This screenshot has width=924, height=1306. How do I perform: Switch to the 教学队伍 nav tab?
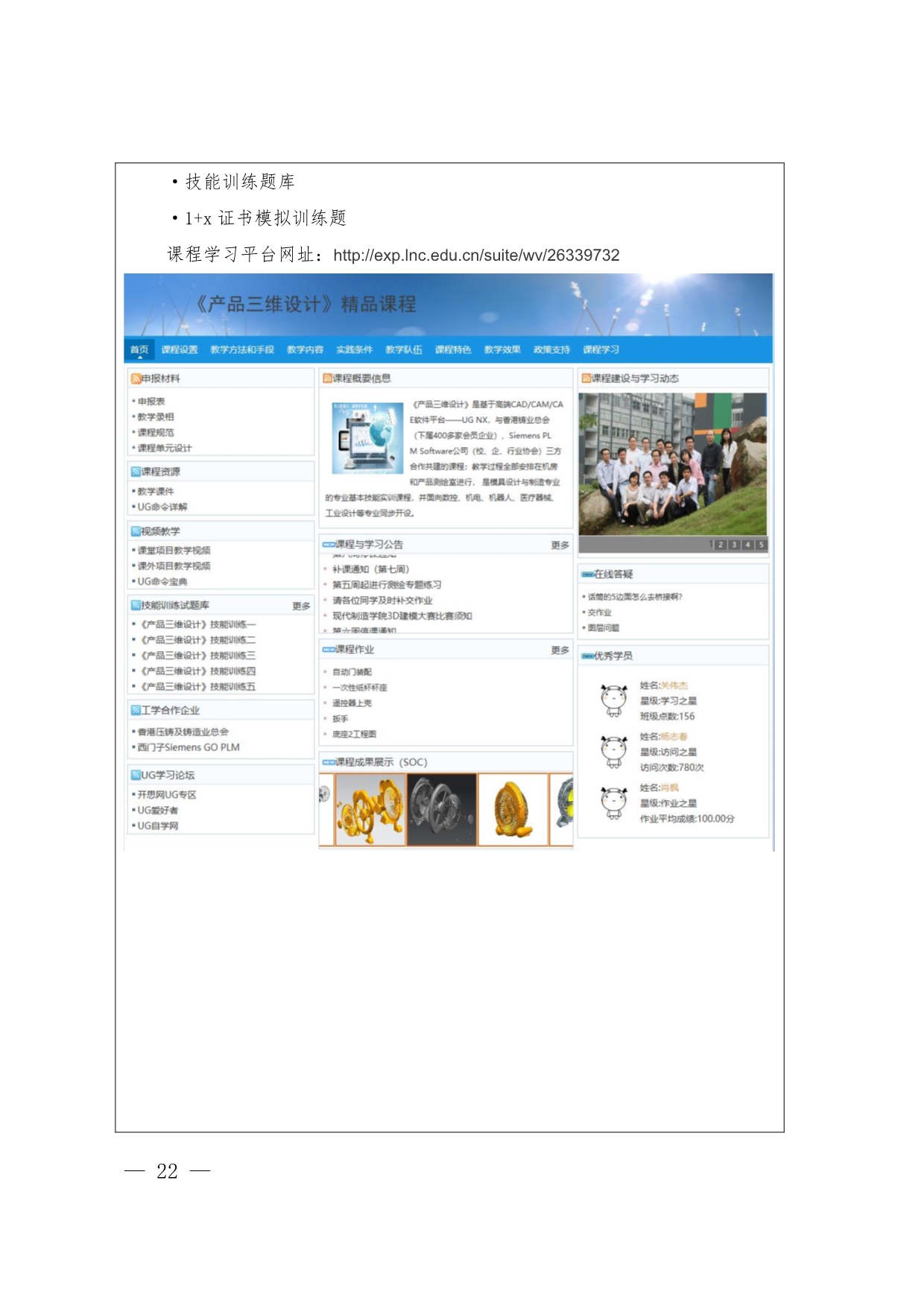click(403, 349)
